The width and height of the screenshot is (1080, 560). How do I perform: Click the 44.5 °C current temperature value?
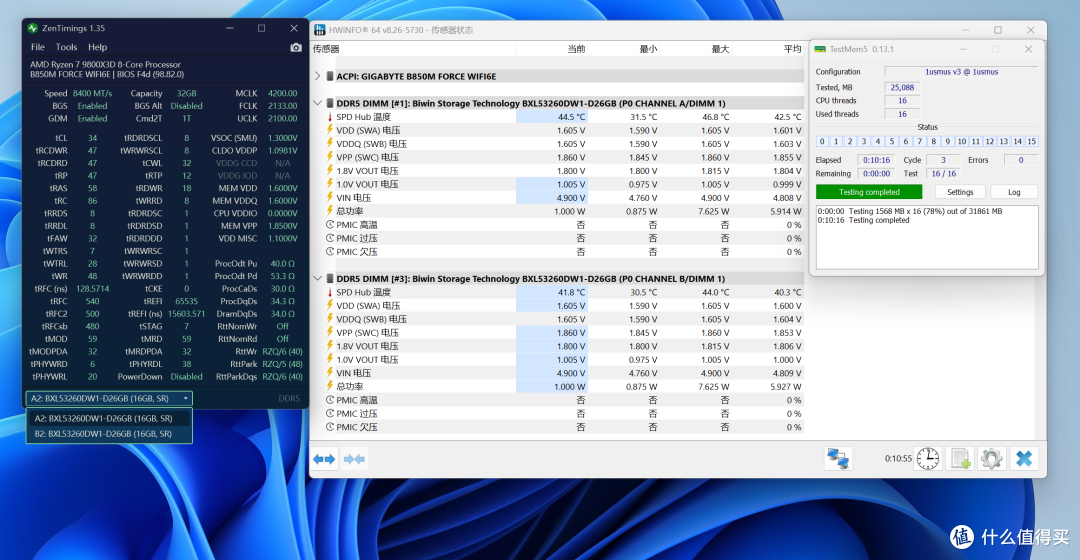(x=571, y=117)
